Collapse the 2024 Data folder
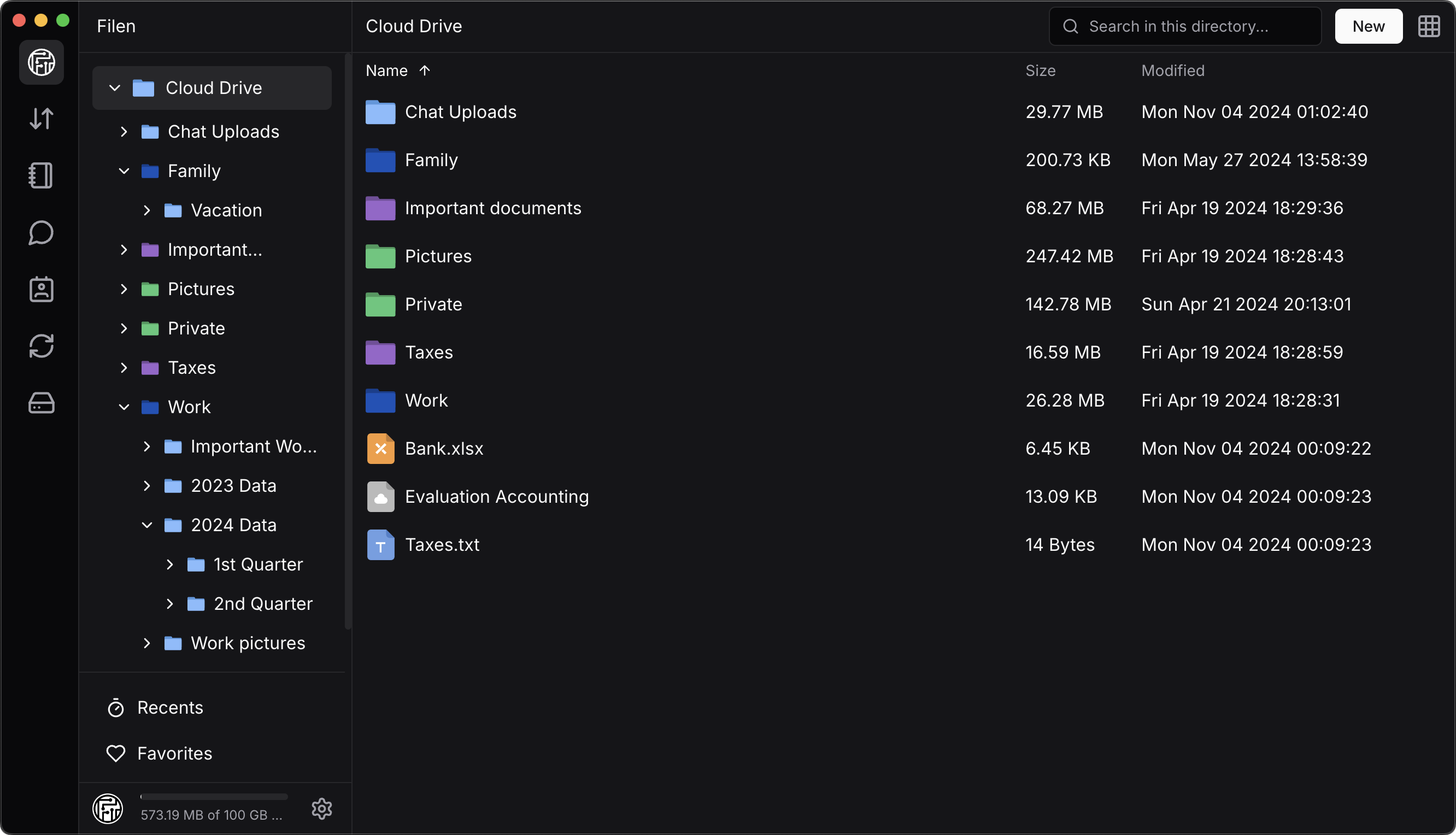Screen dimensions: 1456x835 146,525
